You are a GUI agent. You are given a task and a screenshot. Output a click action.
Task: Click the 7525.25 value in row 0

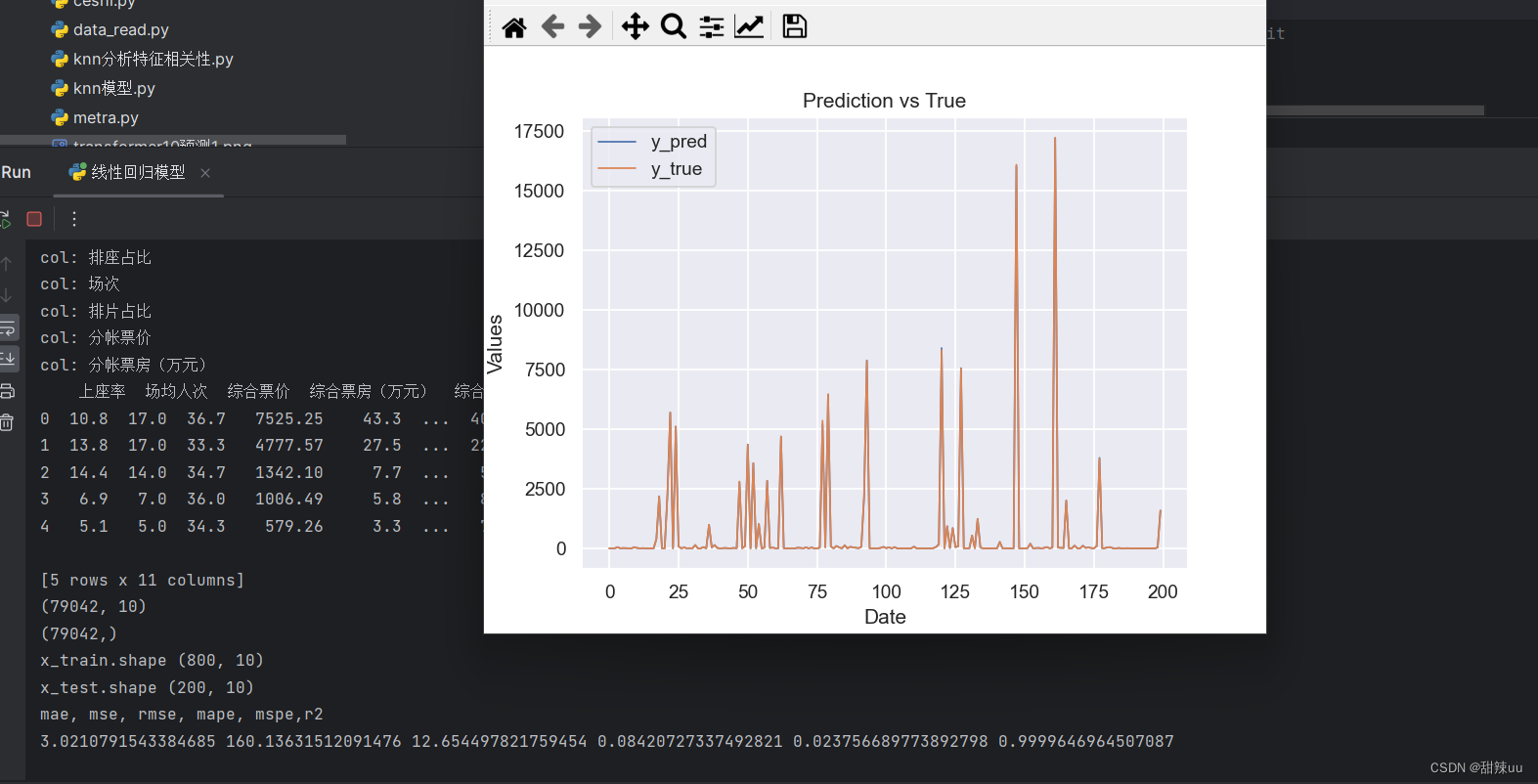(289, 419)
